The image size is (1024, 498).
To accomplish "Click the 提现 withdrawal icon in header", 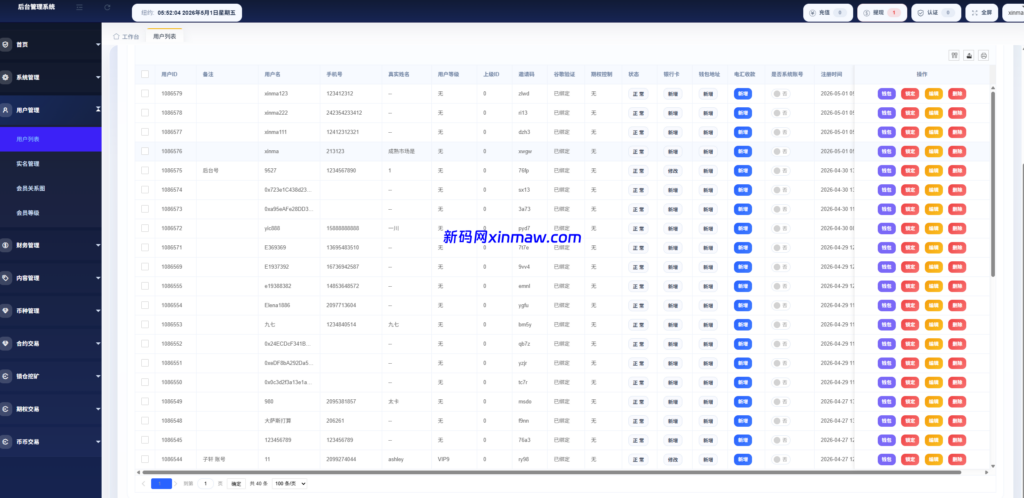I will click(x=866, y=12).
